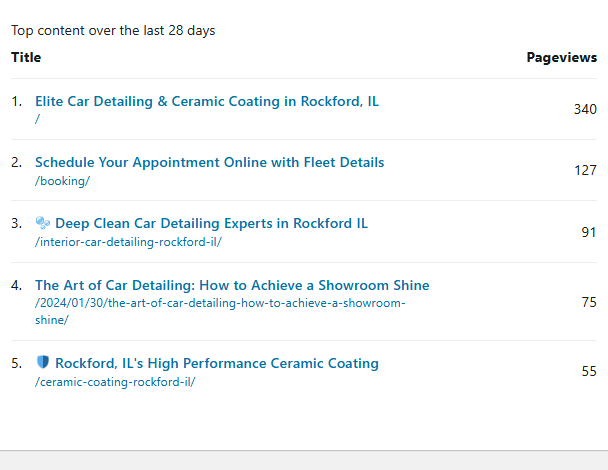Screen dimensions: 608x470
Task: Click the /booking/ URL path
Action: (62, 181)
